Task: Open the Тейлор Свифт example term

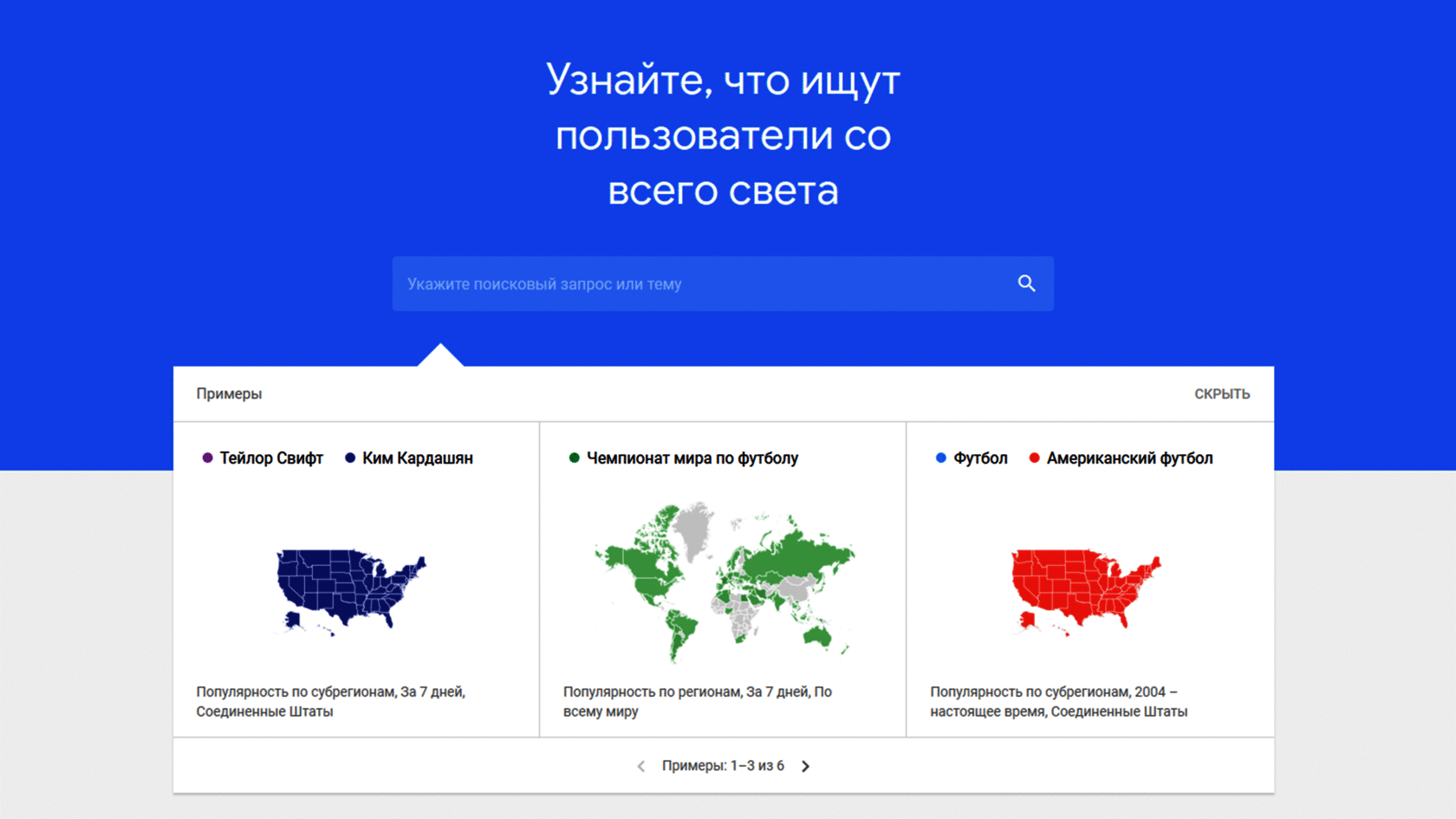Action: pyautogui.click(x=271, y=458)
